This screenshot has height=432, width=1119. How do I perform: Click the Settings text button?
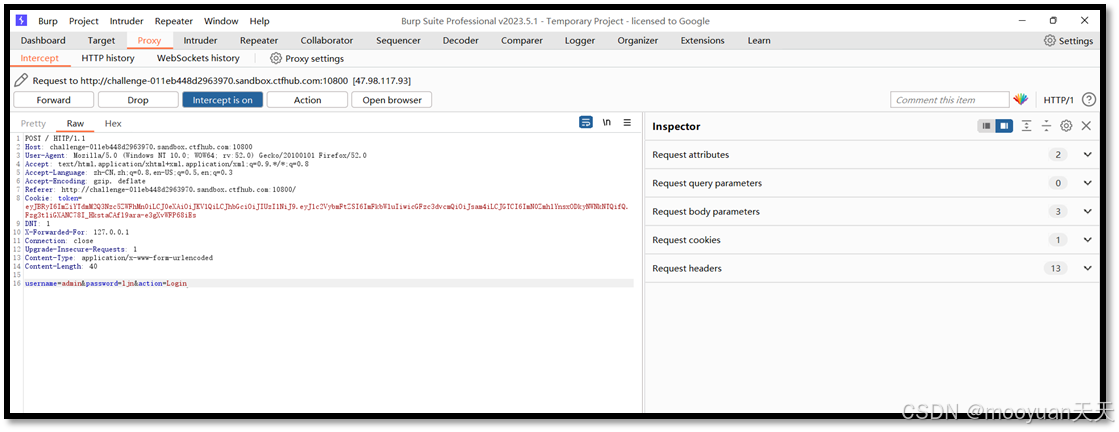(1075, 41)
